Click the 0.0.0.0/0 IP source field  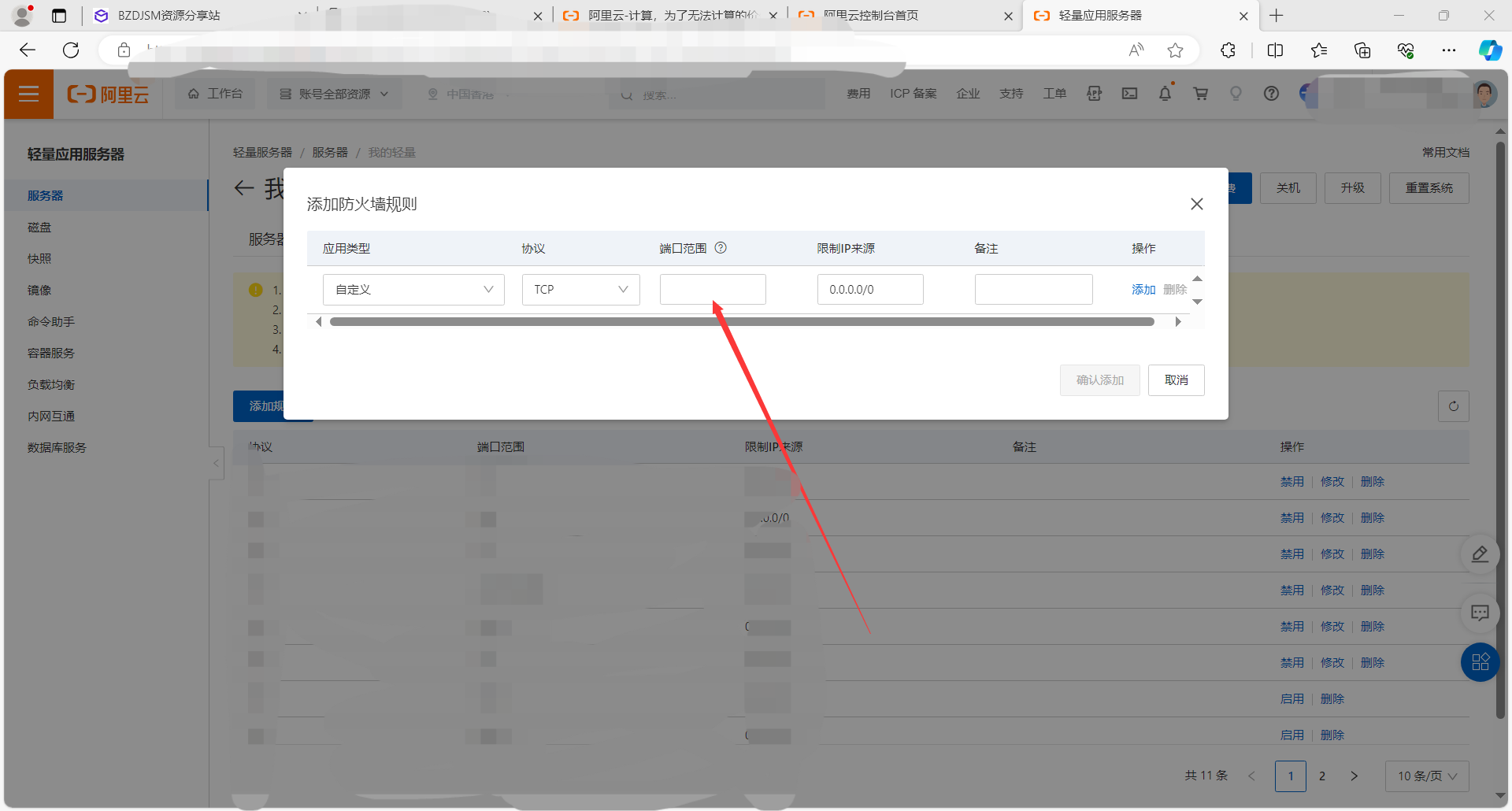point(870,289)
